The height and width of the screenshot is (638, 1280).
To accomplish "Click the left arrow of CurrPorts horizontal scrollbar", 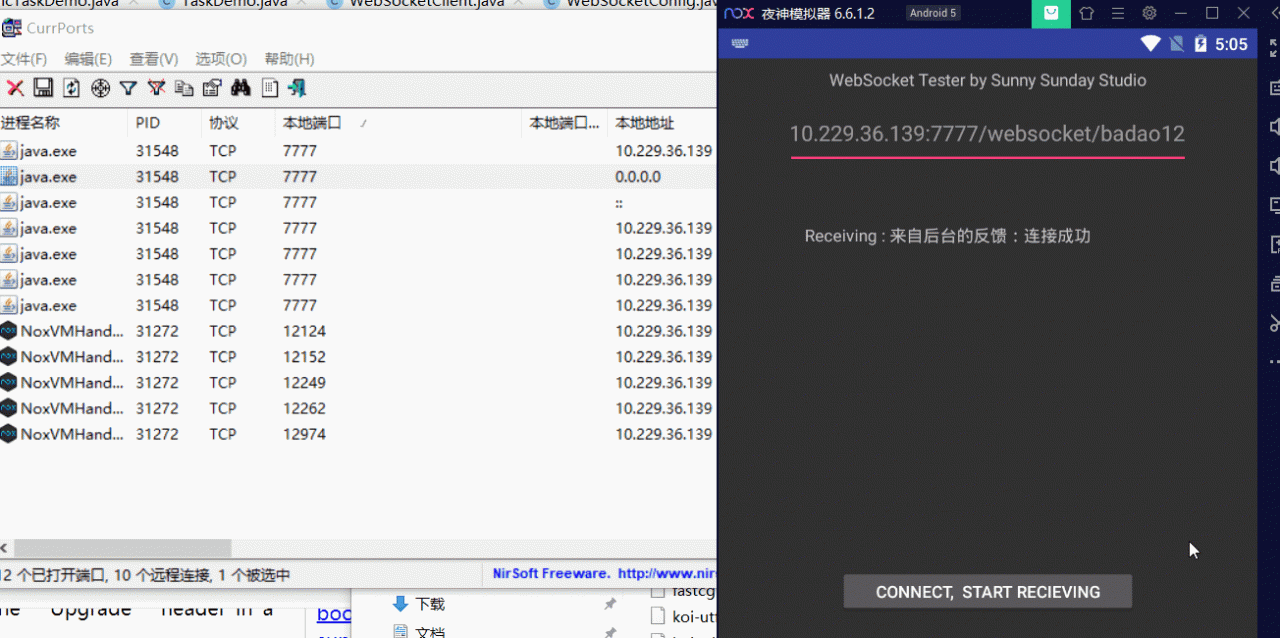I will click(5, 548).
